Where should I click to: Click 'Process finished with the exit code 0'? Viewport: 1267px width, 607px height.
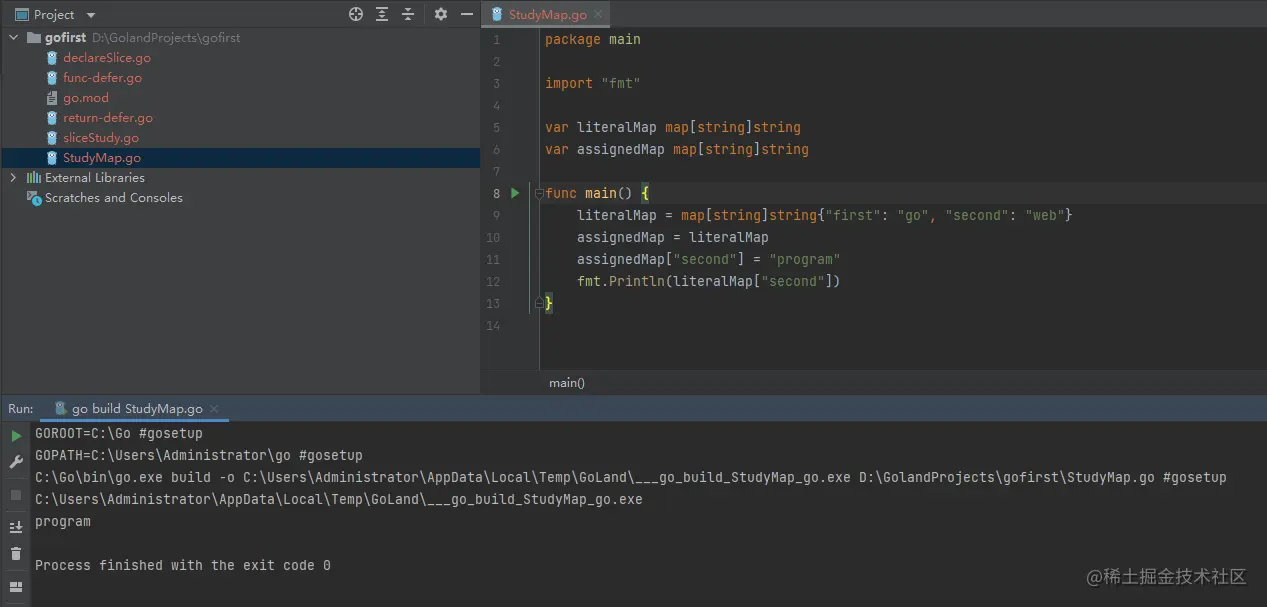coord(183,565)
